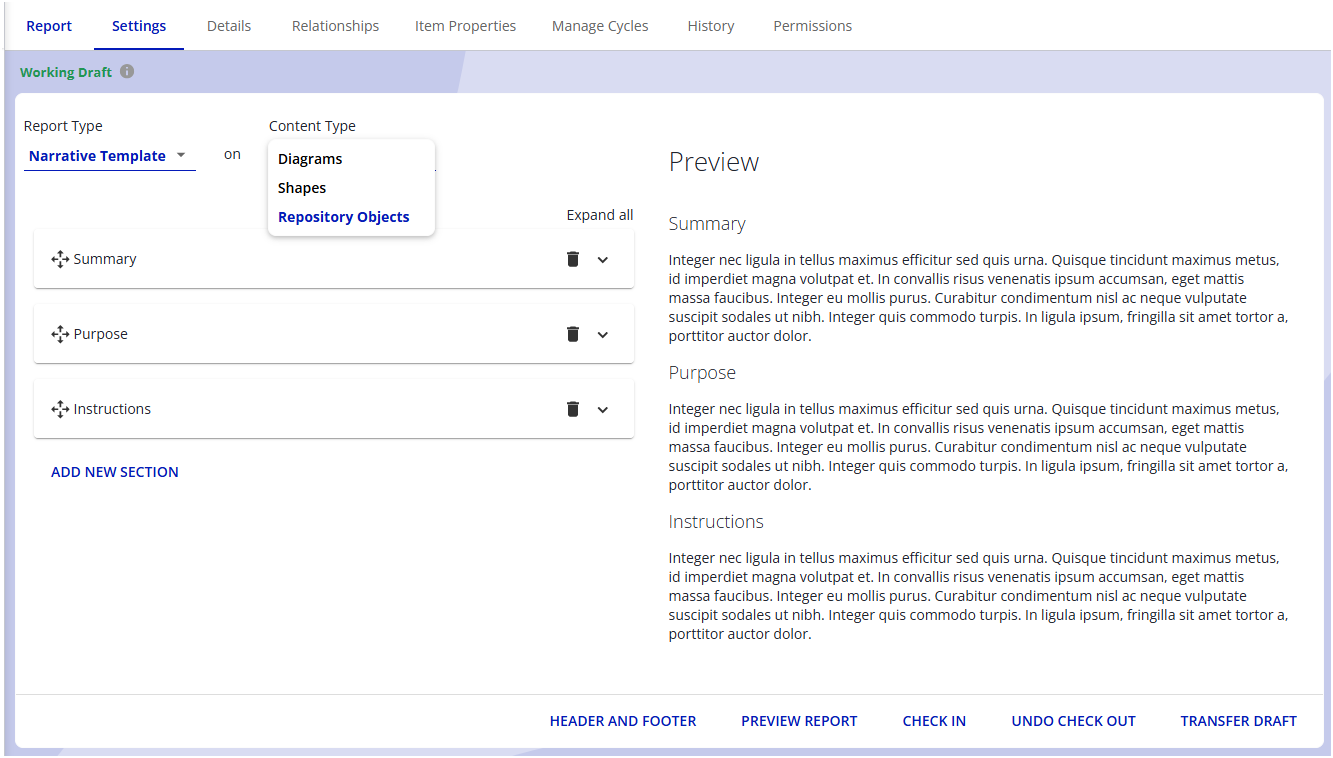This screenshot has height=758, width=1333.
Task: Click ADD NEW SECTION
Action: click(115, 472)
